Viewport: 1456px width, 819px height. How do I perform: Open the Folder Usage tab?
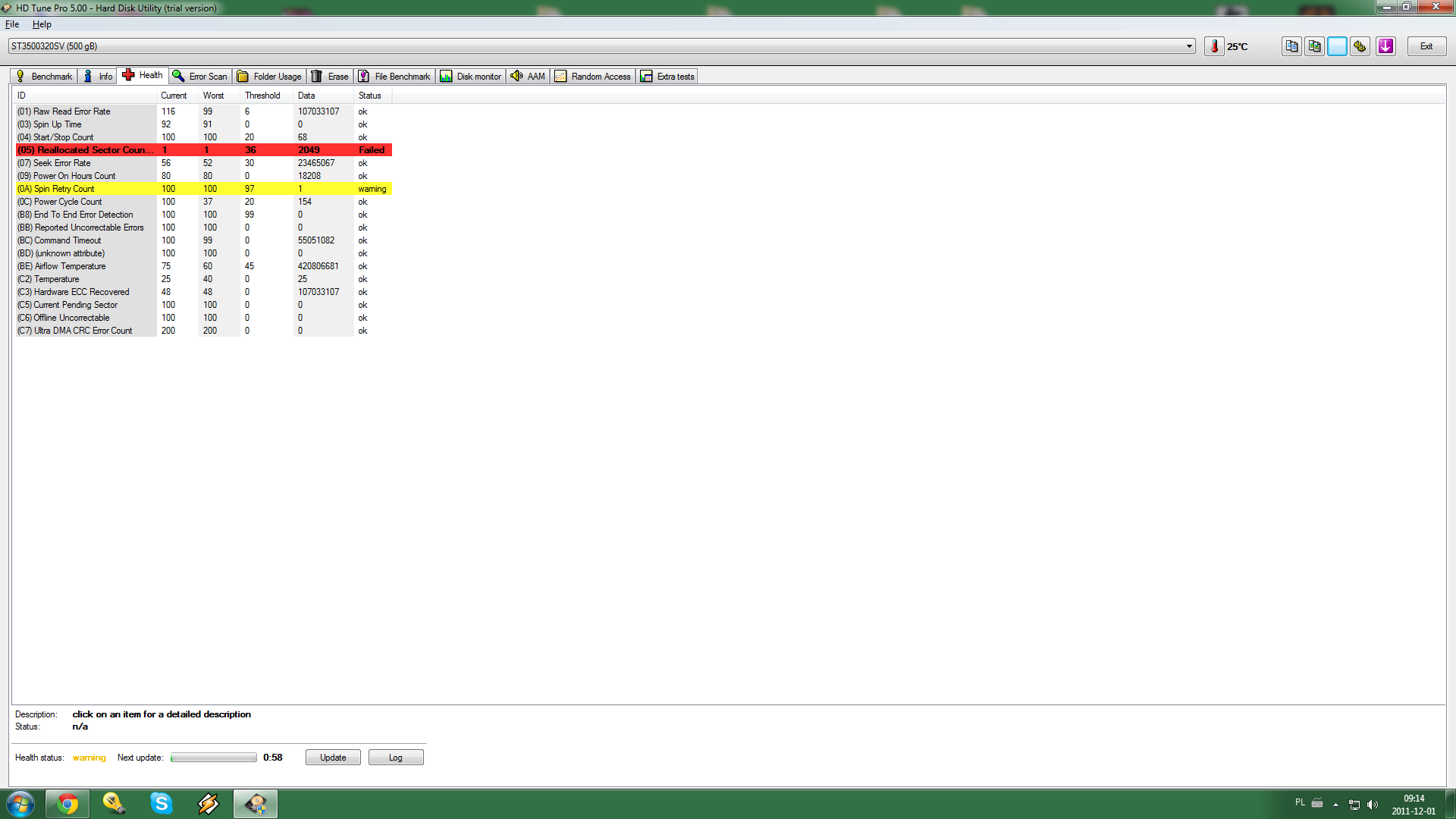click(270, 77)
